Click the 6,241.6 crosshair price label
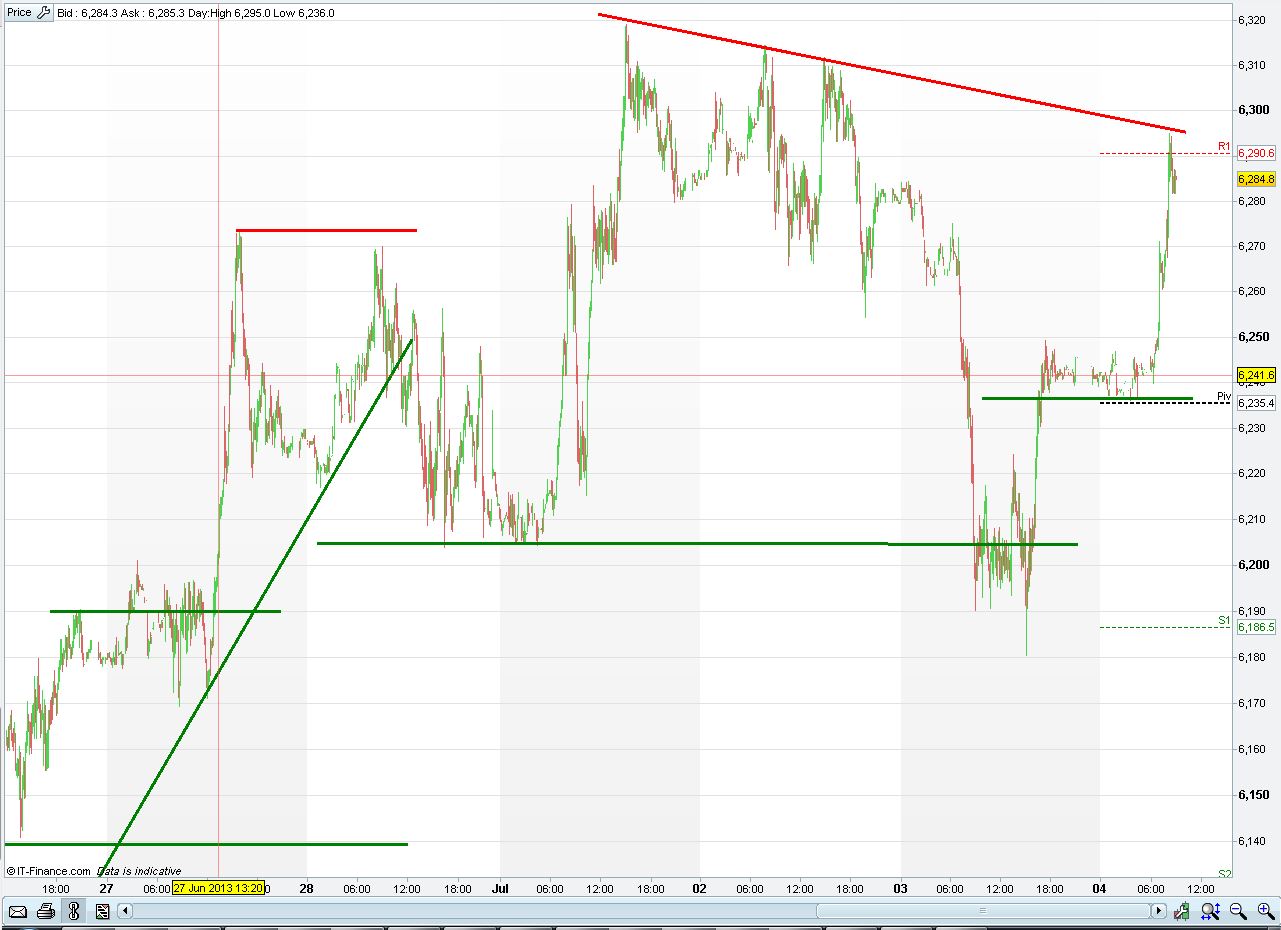1281x930 pixels. [x=1256, y=375]
